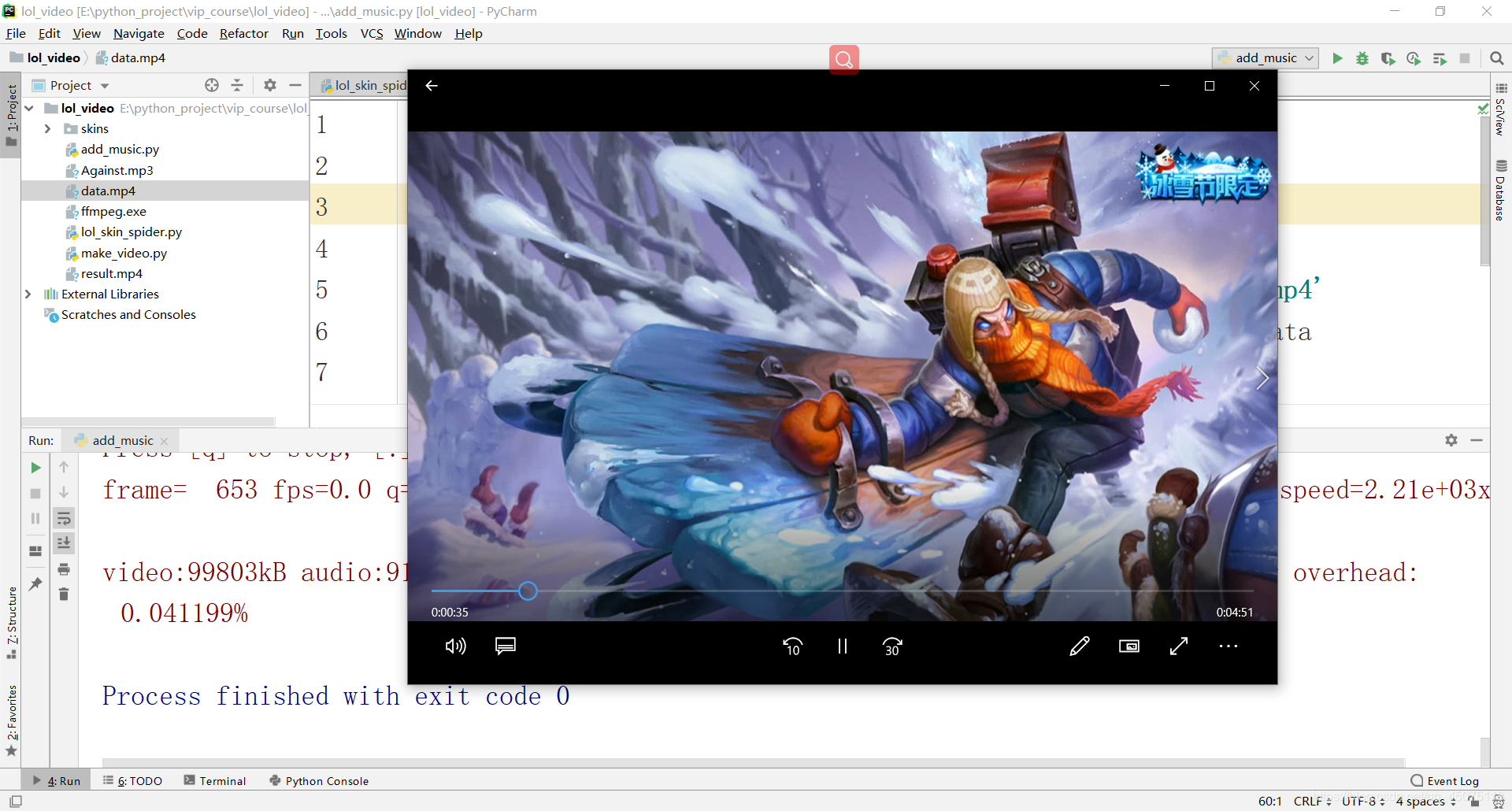The width and height of the screenshot is (1512, 811).
Task: Open the VCS menu
Action: tap(372, 33)
